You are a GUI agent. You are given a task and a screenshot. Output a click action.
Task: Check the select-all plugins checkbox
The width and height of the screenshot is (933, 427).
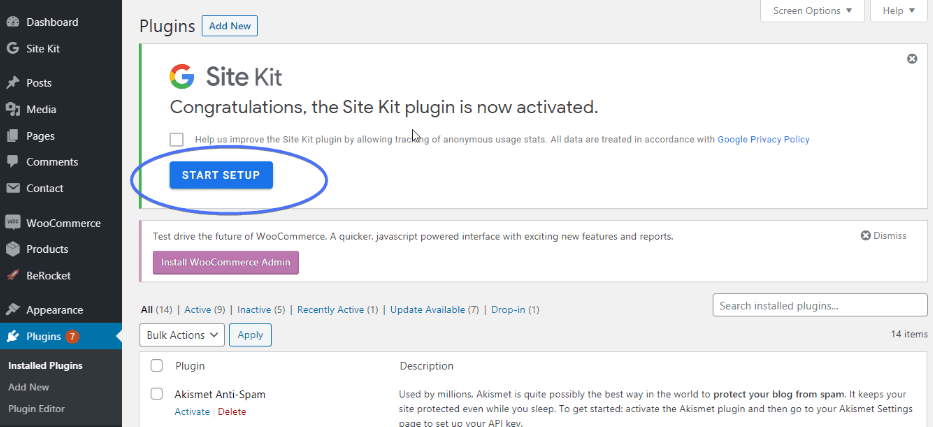pos(156,366)
